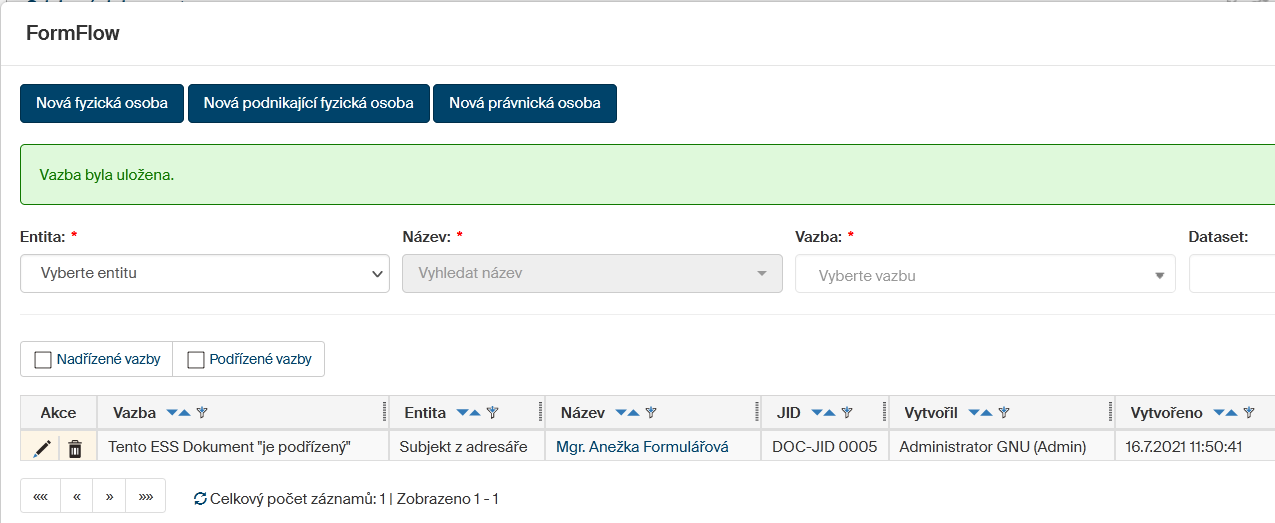This screenshot has width=1275, height=523.
Task: Refresh the total record count
Action: point(200,498)
